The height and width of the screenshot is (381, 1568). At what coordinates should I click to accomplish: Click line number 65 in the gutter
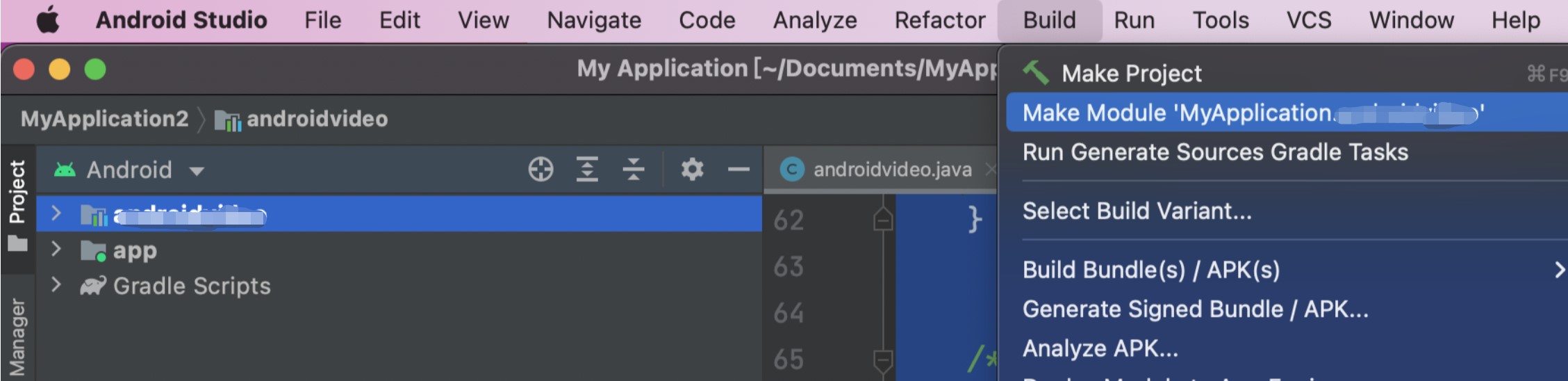(x=789, y=359)
